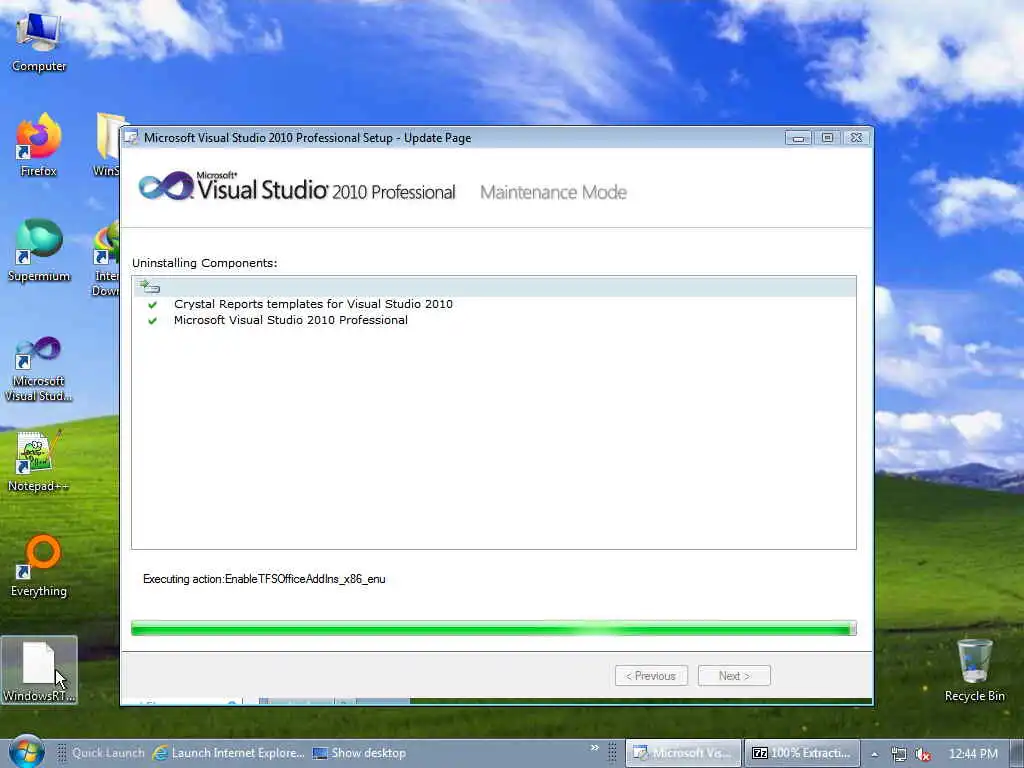Open the Computer desktop icon
The width and height of the screenshot is (1024, 768).
[x=39, y=40]
